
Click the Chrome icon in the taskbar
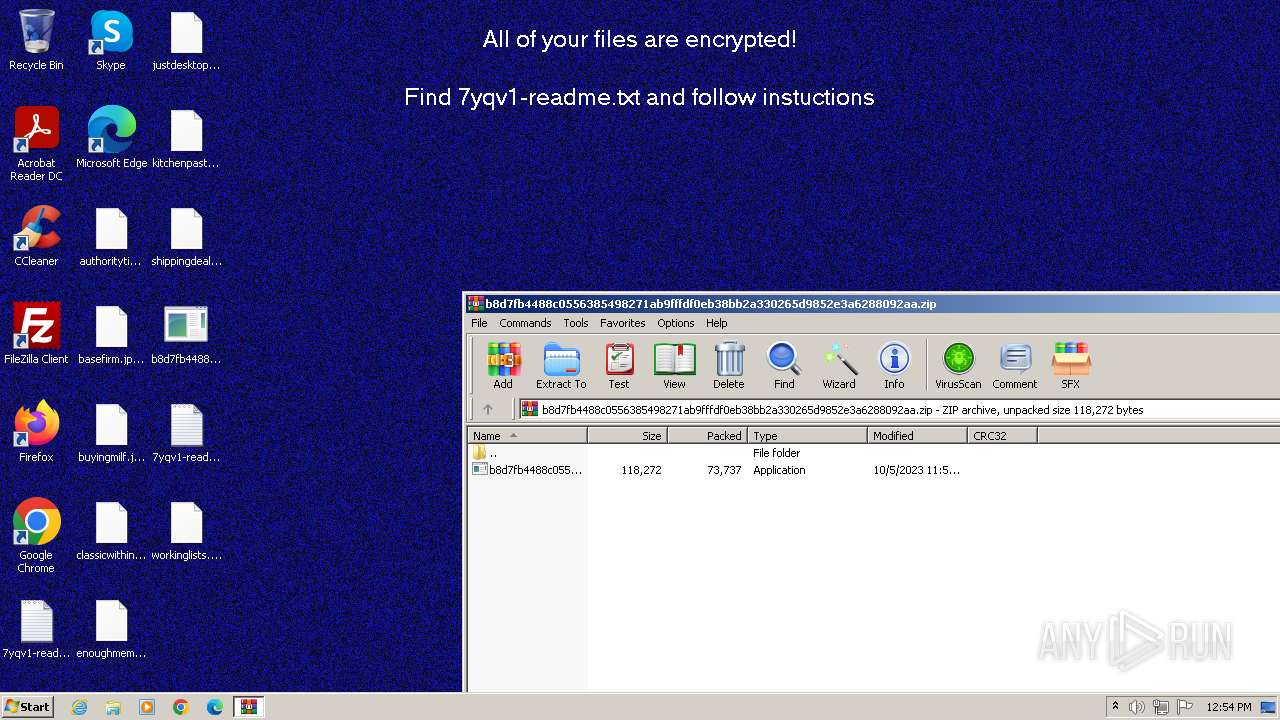point(181,707)
